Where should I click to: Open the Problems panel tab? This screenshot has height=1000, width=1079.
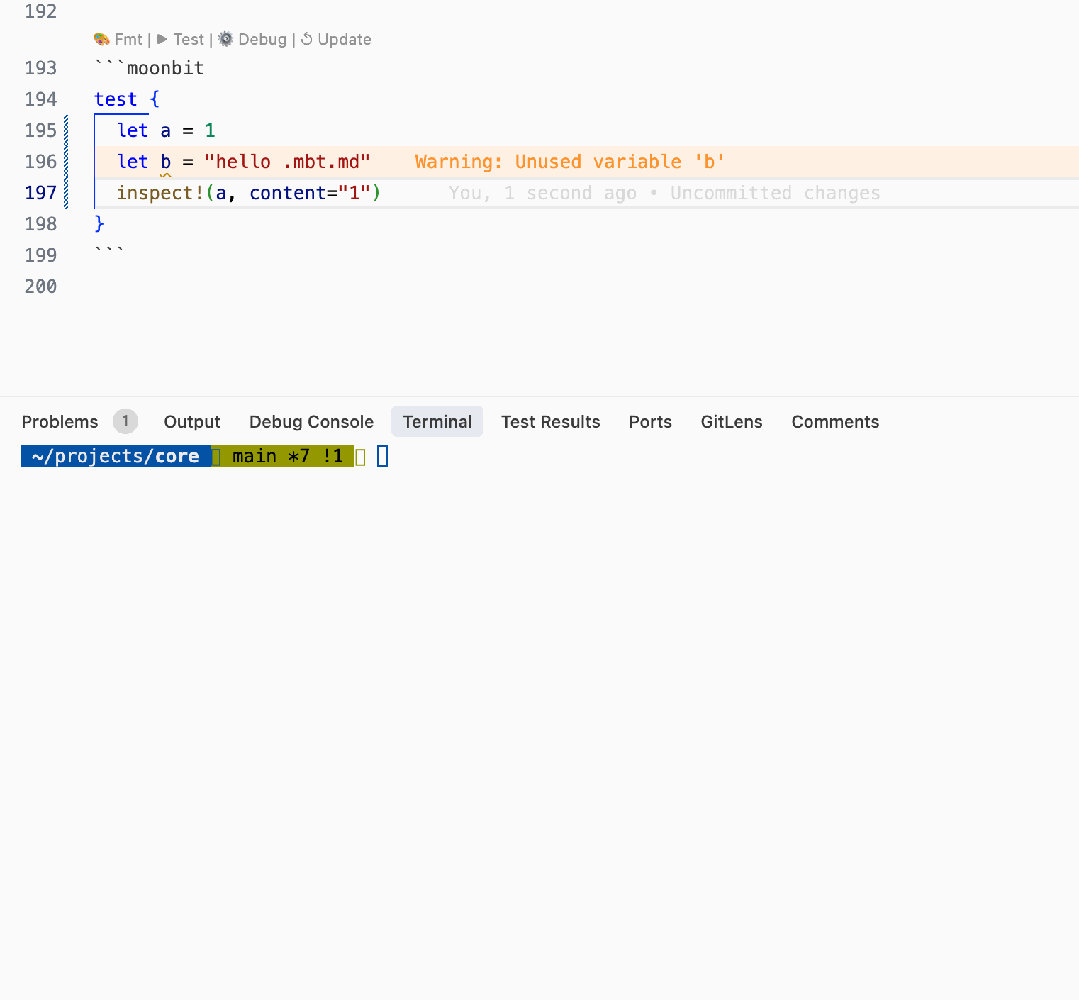click(60, 422)
